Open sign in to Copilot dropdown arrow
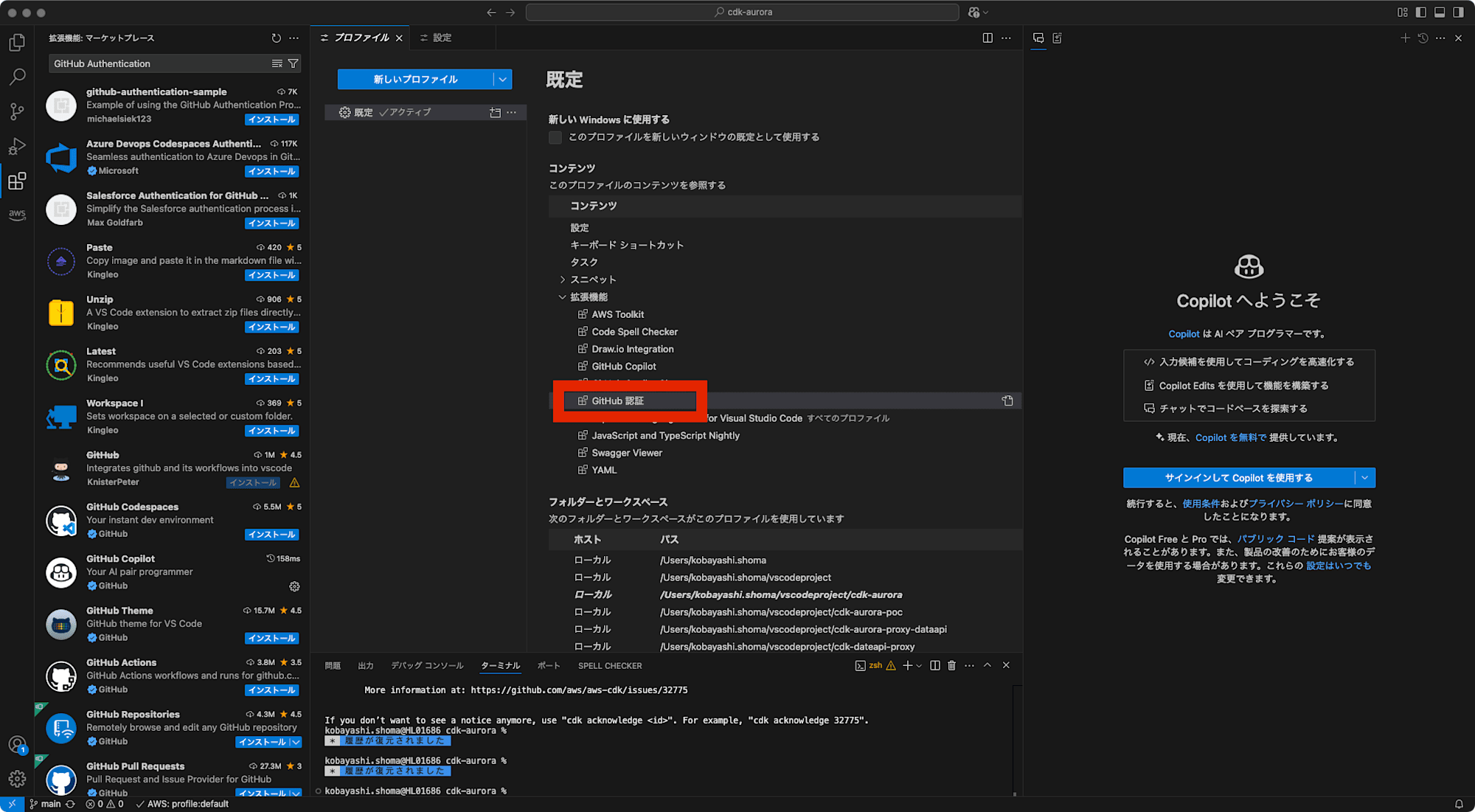 tap(1365, 479)
